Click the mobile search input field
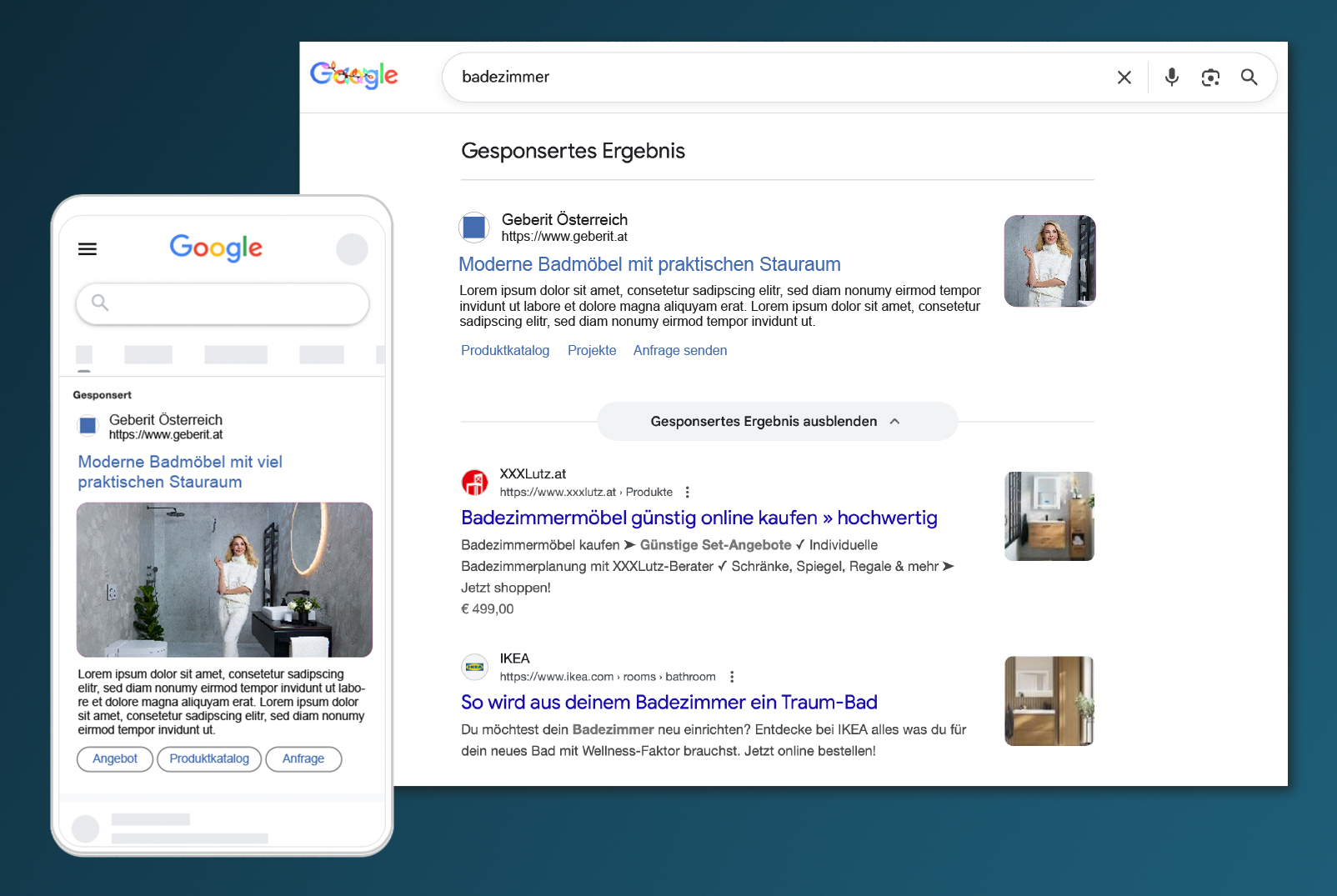This screenshot has width=1337, height=896. (x=223, y=303)
